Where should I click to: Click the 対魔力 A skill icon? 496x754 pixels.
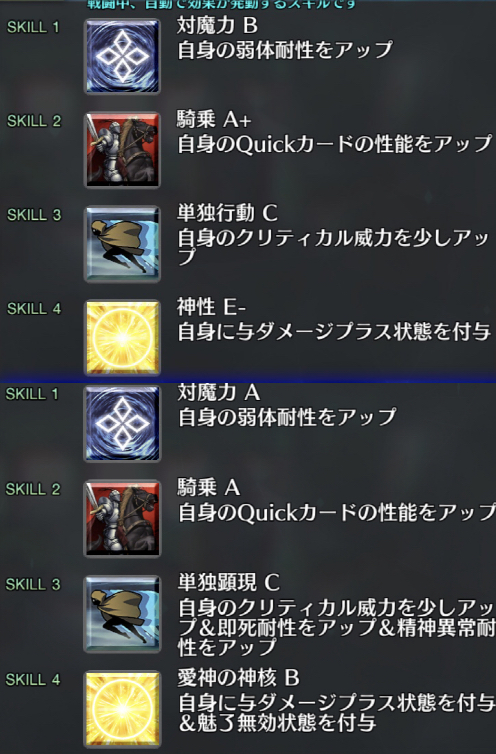click(122, 424)
